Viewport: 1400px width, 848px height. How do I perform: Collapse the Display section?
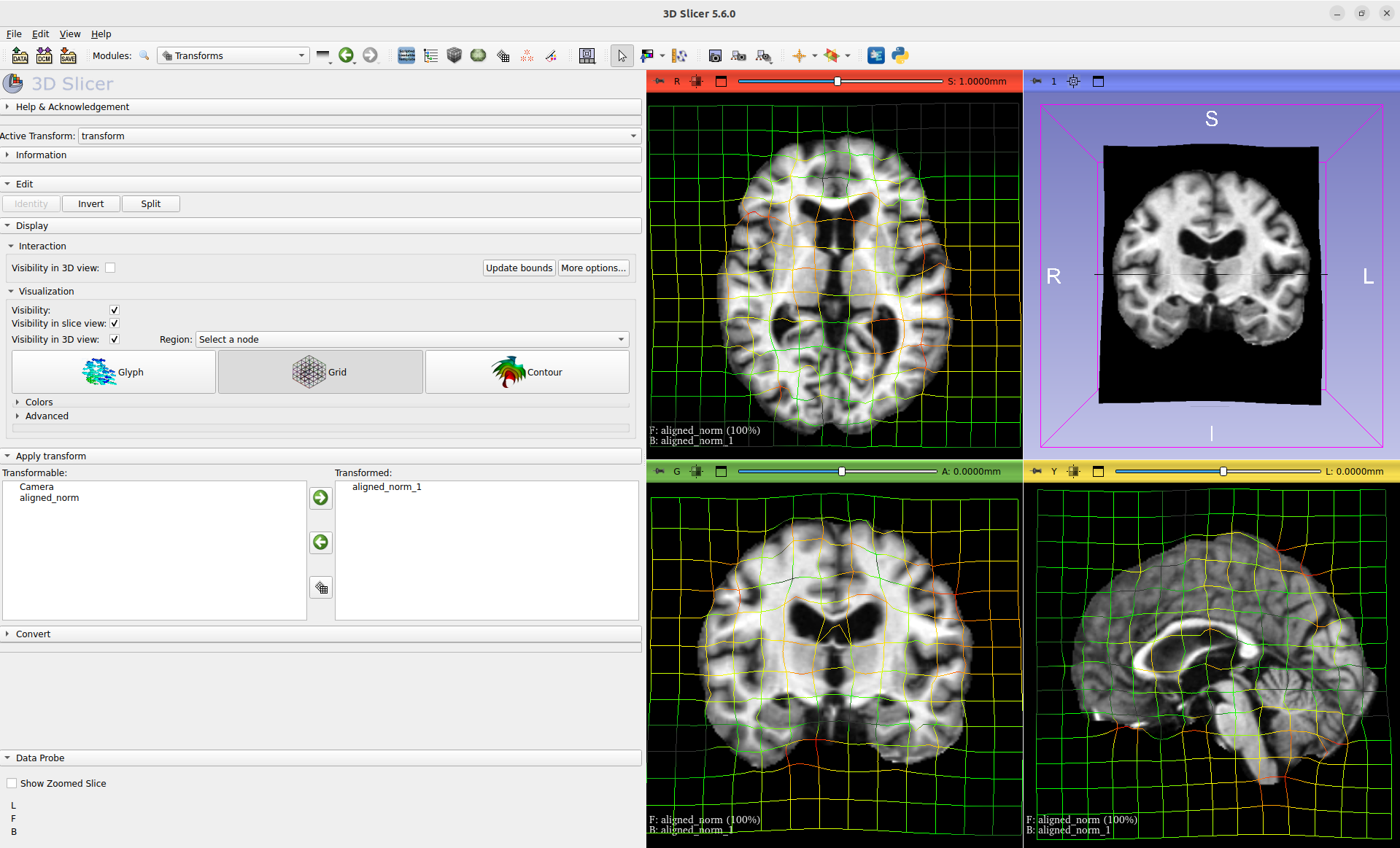click(320, 225)
